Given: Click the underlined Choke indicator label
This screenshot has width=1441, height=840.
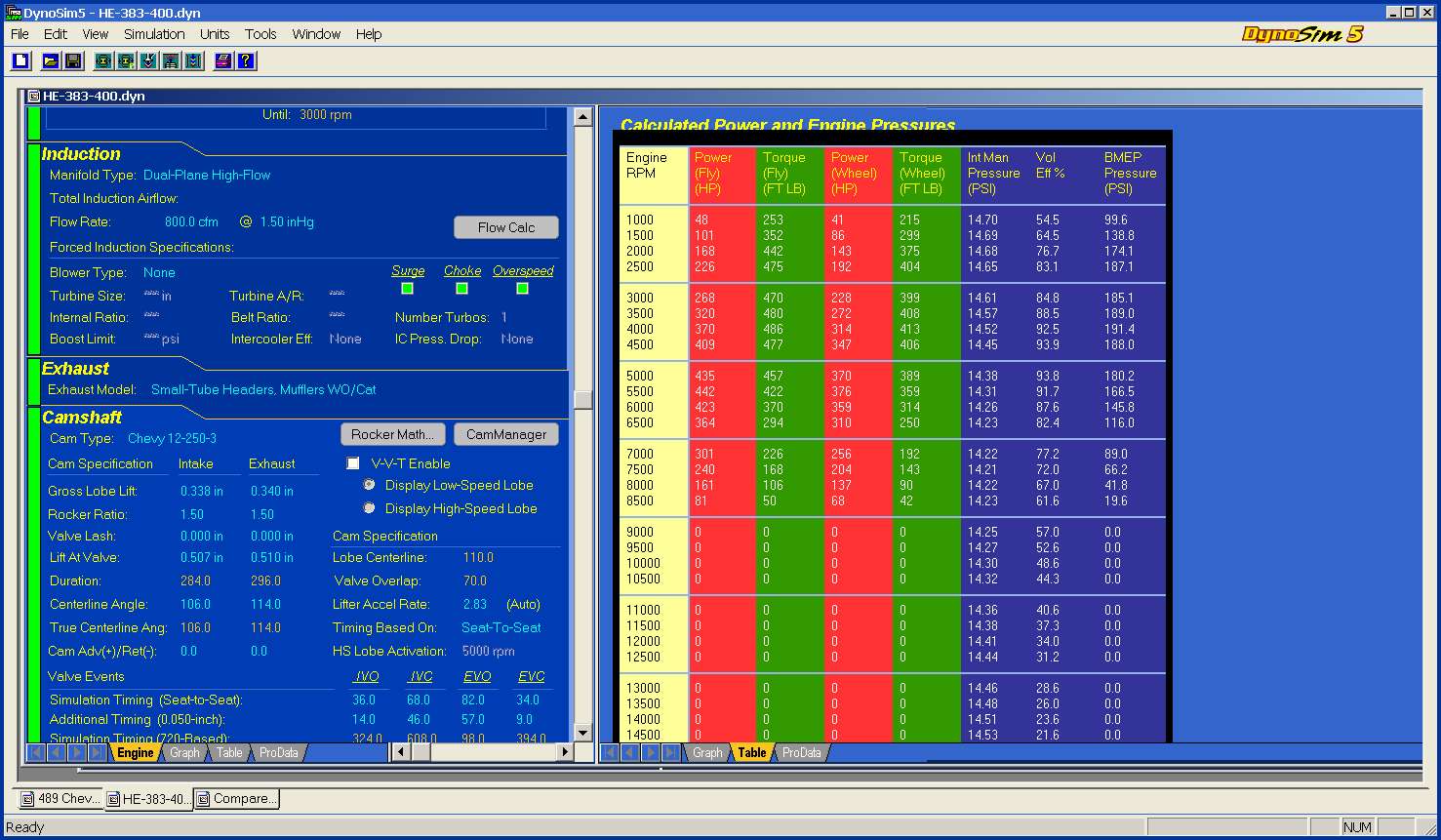Looking at the screenshot, I should click(x=462, y=270).
